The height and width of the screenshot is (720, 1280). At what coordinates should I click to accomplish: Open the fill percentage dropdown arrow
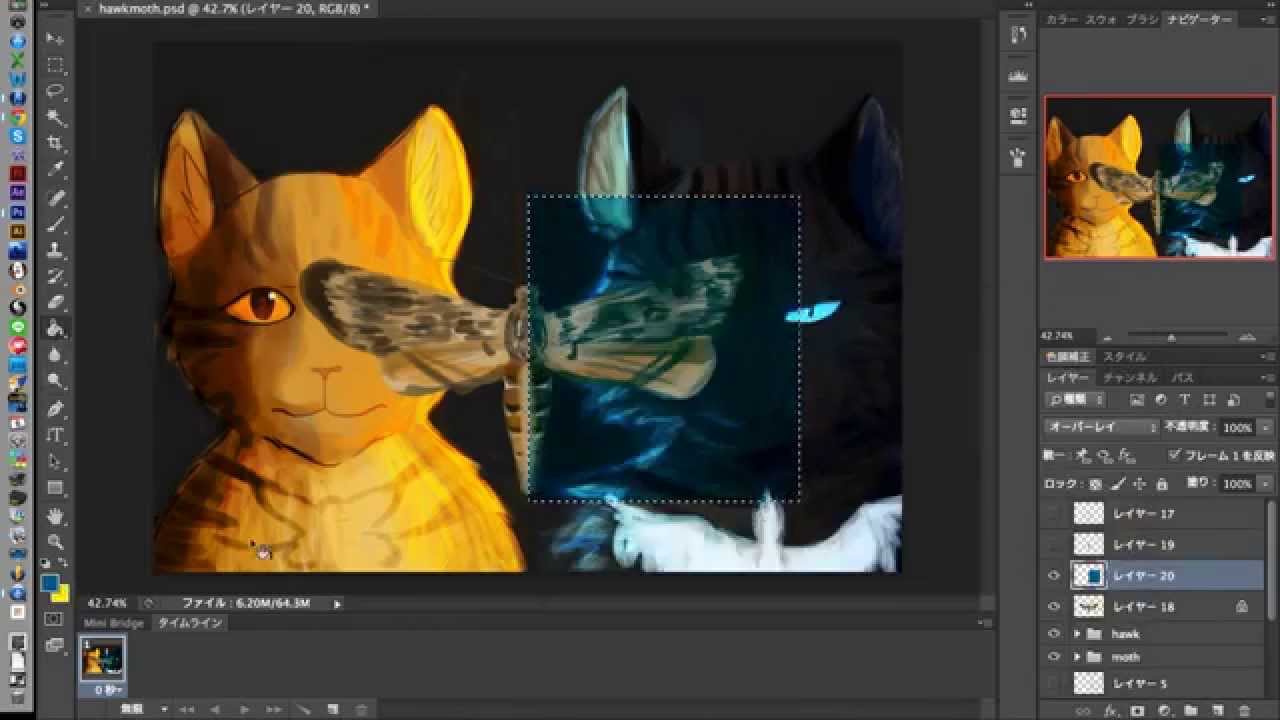point(1265,484)
